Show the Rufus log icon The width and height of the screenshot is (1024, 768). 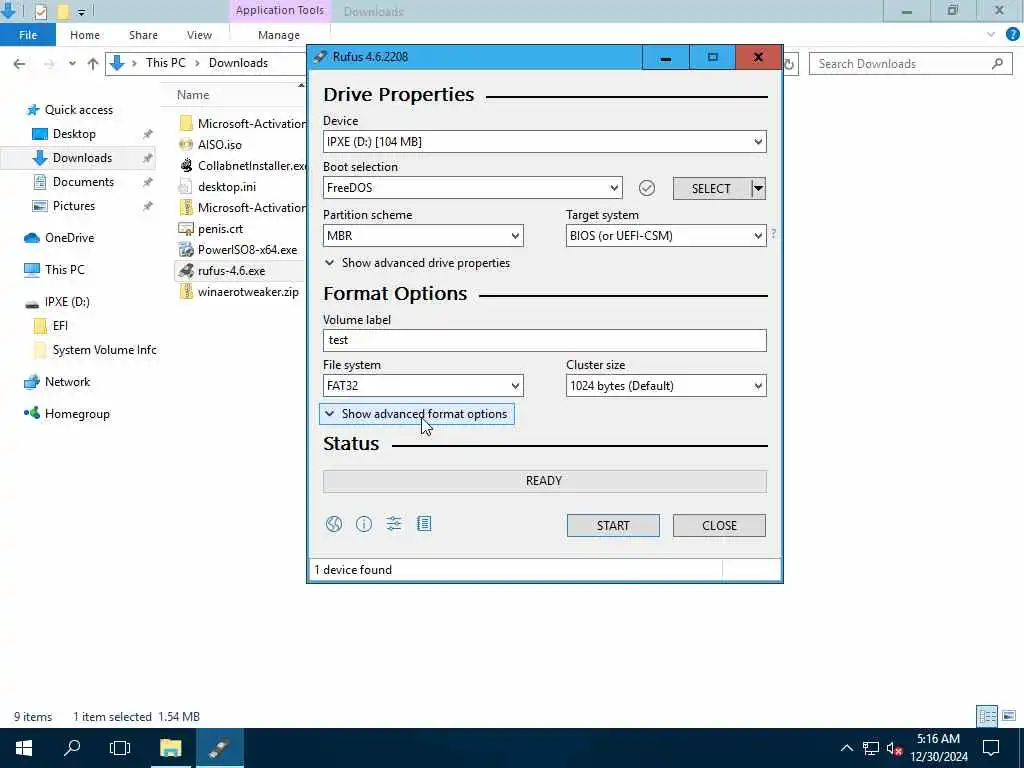424,524
